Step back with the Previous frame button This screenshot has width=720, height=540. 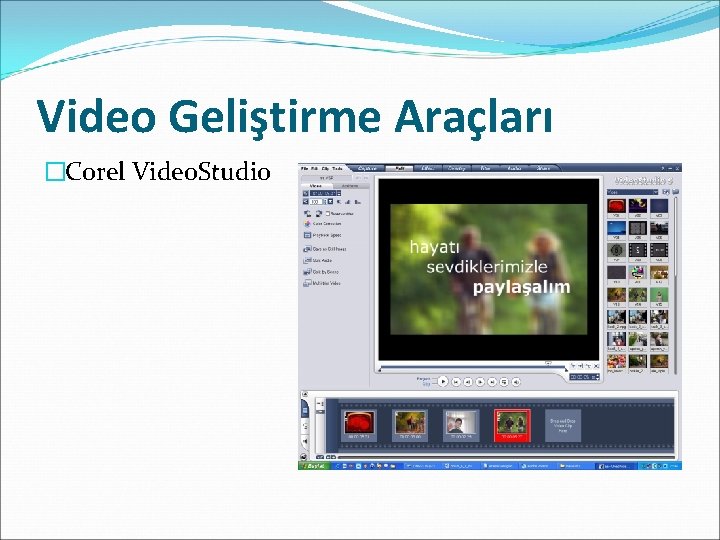468,382
